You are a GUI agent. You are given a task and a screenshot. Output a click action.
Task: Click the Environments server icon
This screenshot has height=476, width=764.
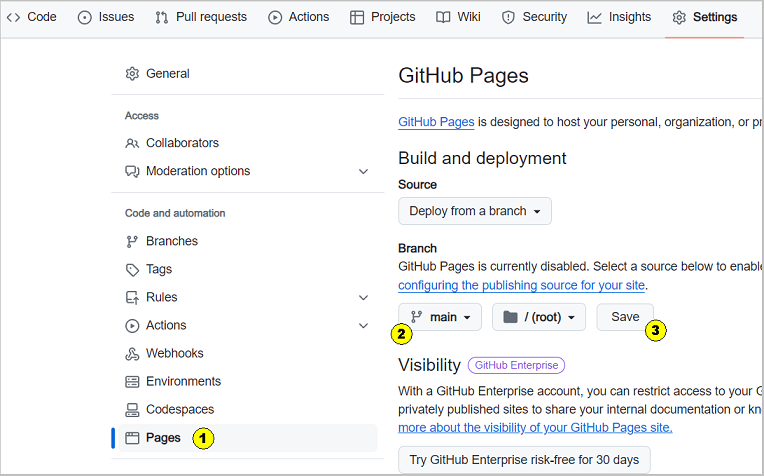(x=132, y=381)
